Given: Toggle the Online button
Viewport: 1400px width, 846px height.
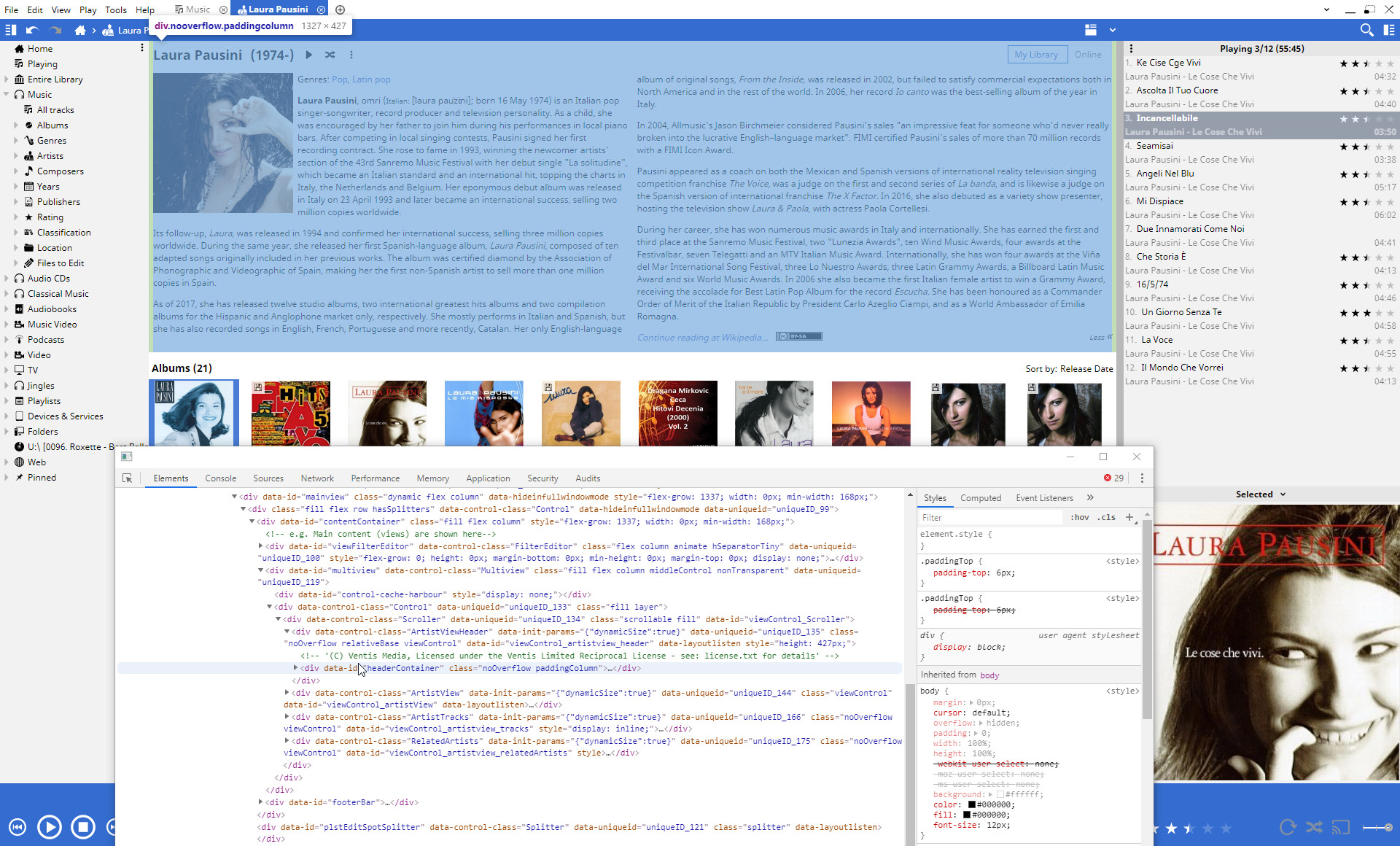Looking at the screenshot, I should coord(1087,55).
